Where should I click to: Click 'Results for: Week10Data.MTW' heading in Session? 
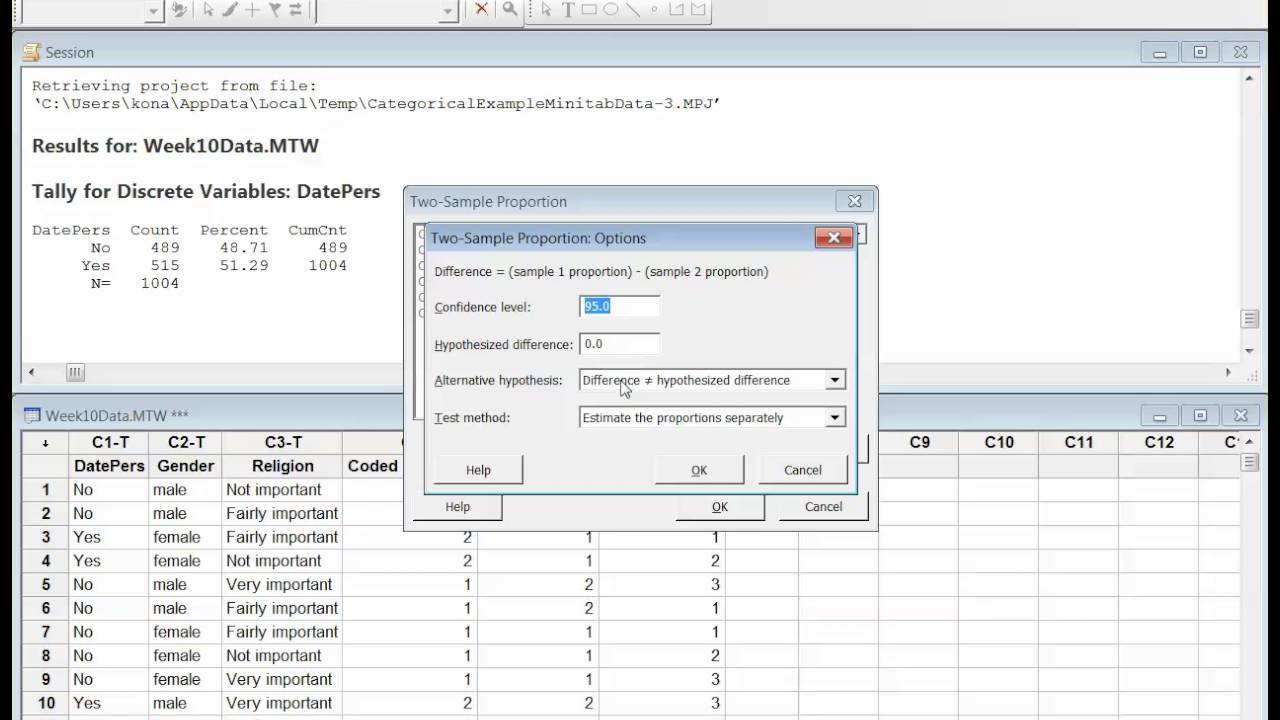(175, 146)
